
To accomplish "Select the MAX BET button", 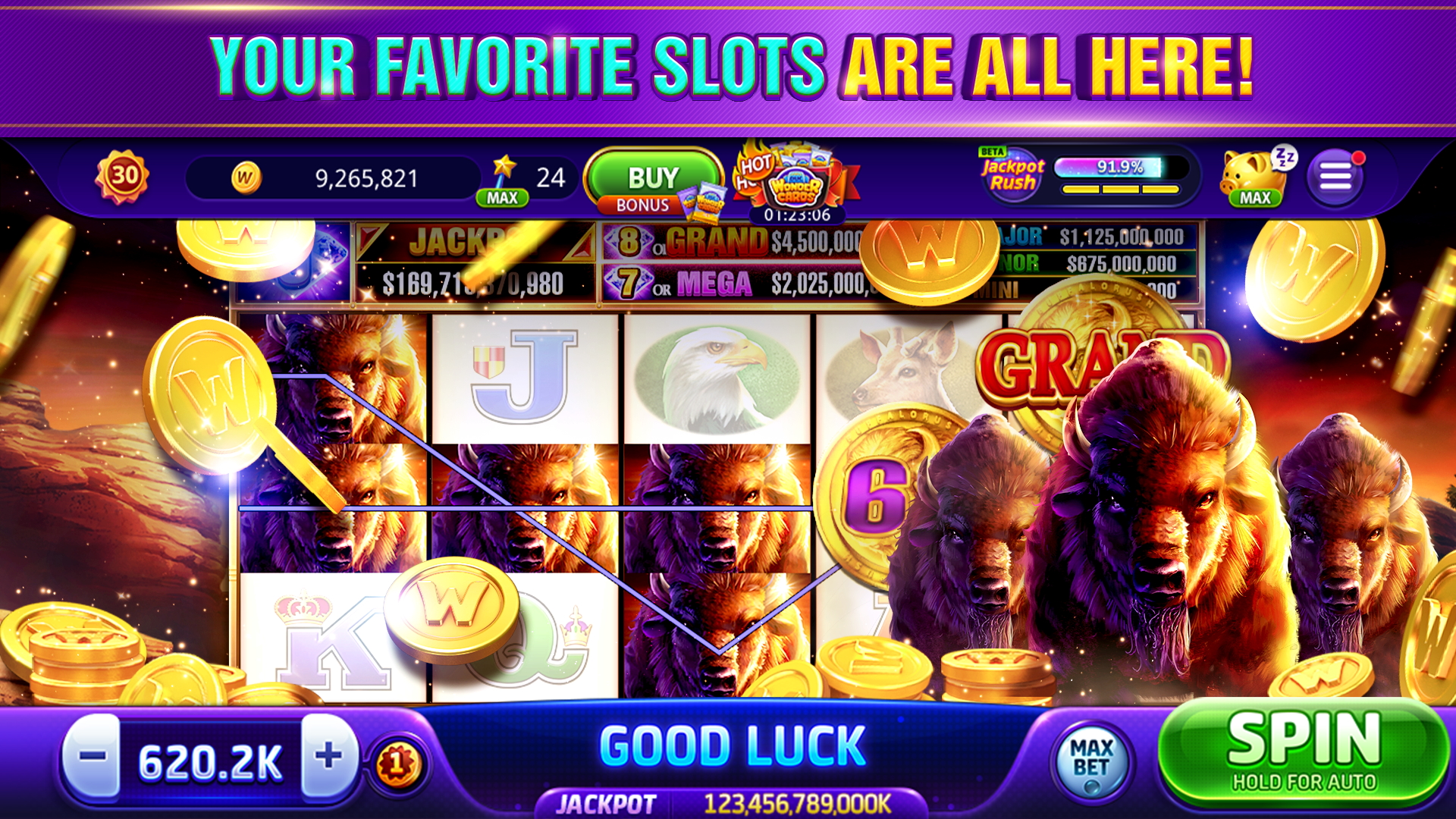I will point(1091,760).
